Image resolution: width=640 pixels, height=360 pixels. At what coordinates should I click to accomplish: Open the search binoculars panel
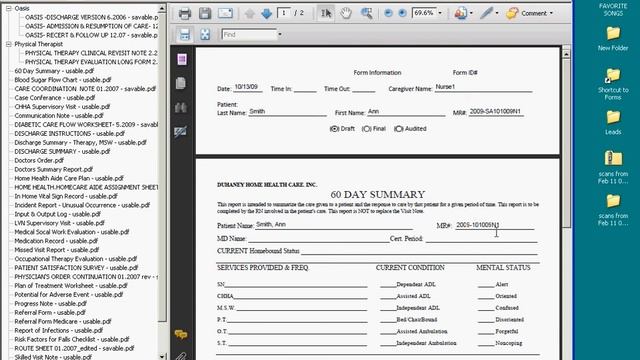[181, 107]
